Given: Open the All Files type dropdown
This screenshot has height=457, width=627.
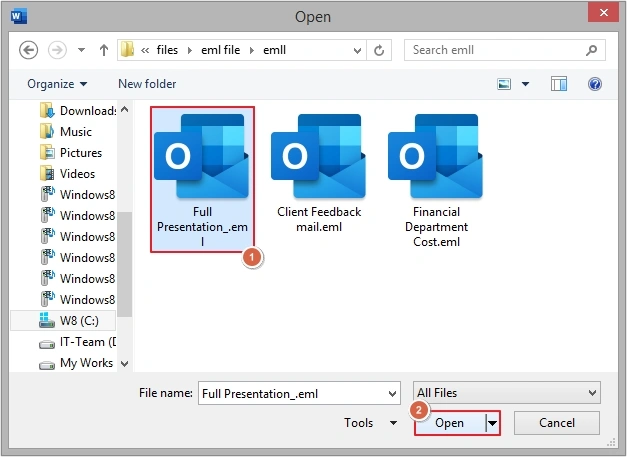Looking at the screenshot, I should (507, 393).
